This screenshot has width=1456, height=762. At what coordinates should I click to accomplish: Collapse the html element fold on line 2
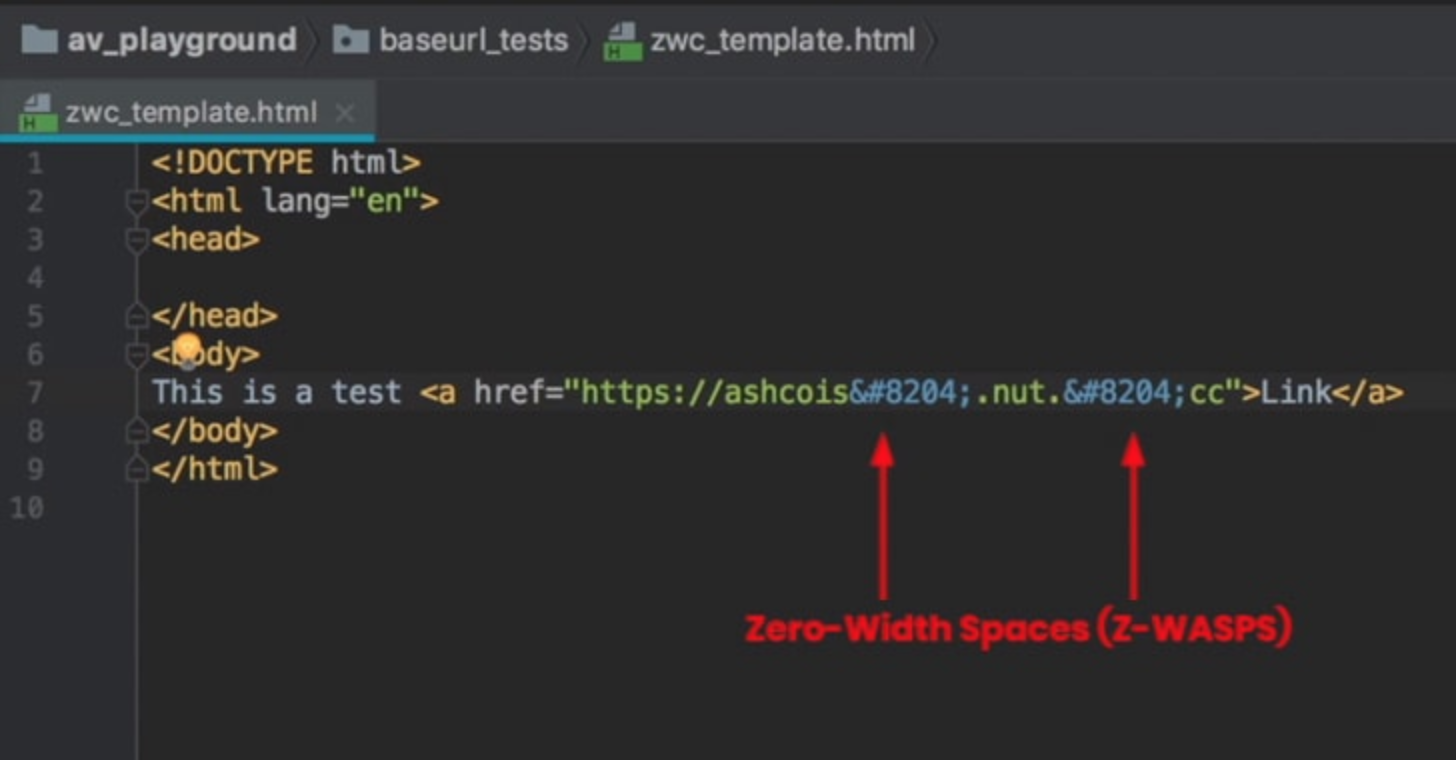(x=135, y=200)
